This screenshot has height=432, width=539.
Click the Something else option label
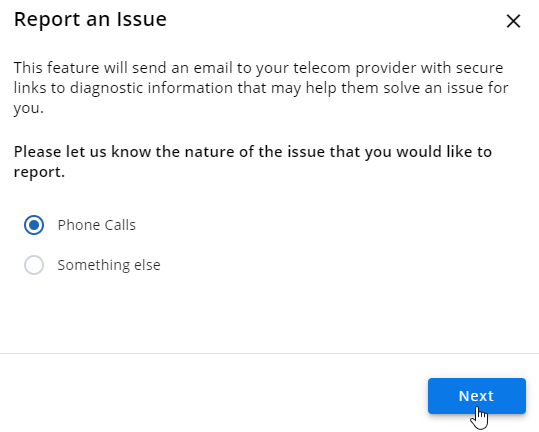109,265
